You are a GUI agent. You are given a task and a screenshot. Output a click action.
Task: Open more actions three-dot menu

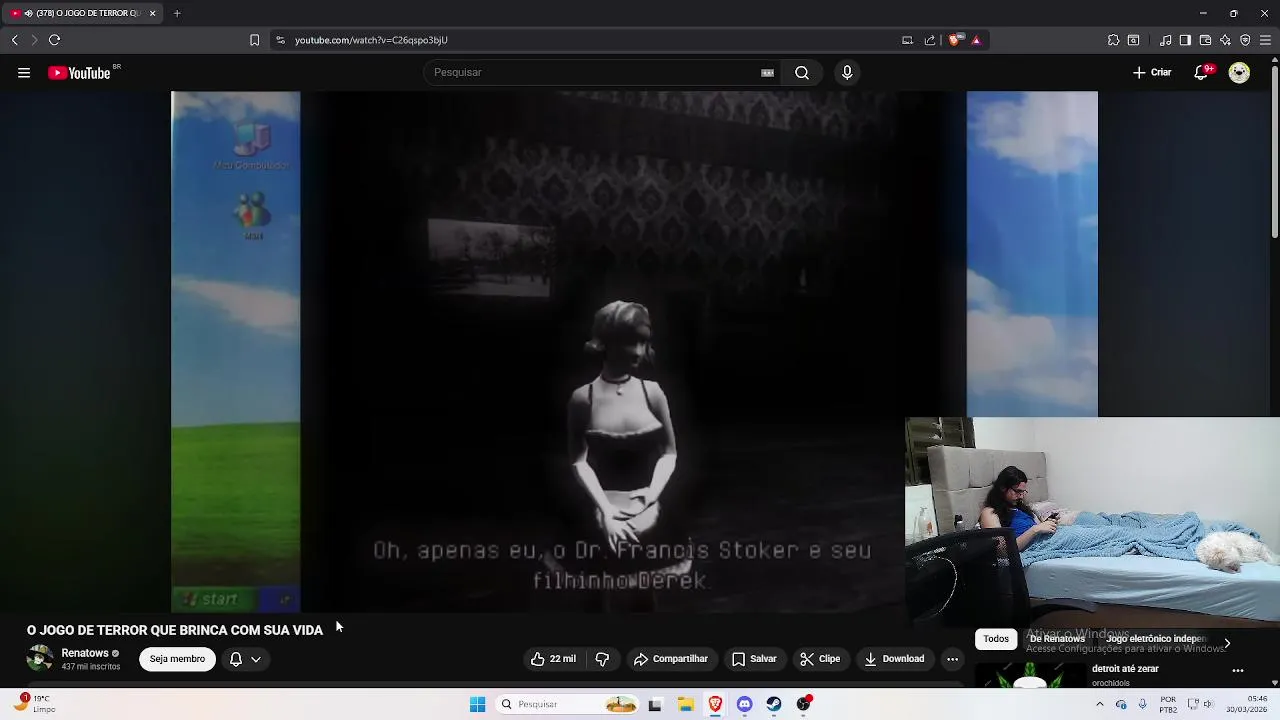(x=952, y=659)
